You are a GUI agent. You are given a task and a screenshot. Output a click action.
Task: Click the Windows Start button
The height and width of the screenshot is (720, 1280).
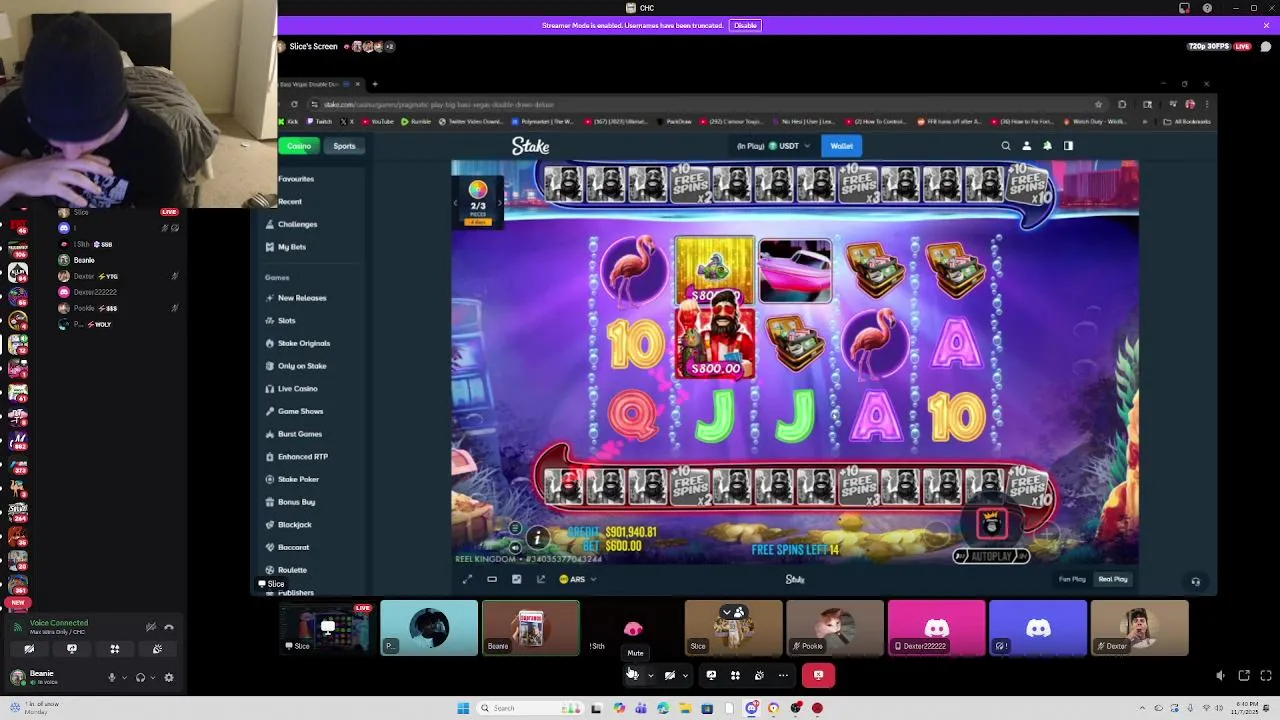pyautogui.click(x=463, y=708)
